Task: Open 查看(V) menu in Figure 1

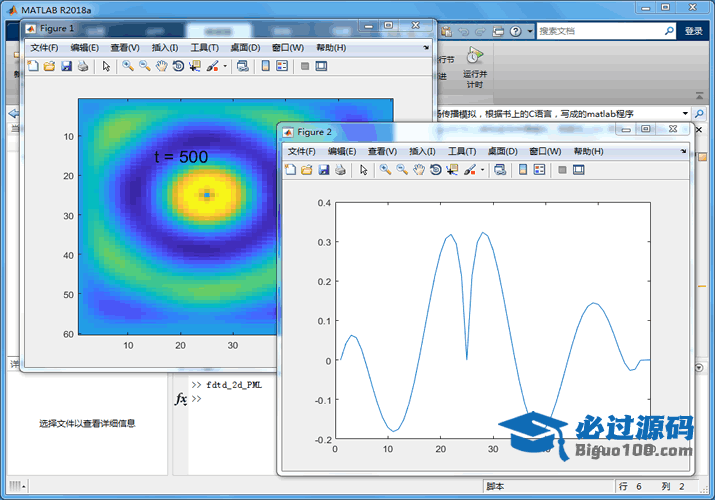Action: point(125,47)
